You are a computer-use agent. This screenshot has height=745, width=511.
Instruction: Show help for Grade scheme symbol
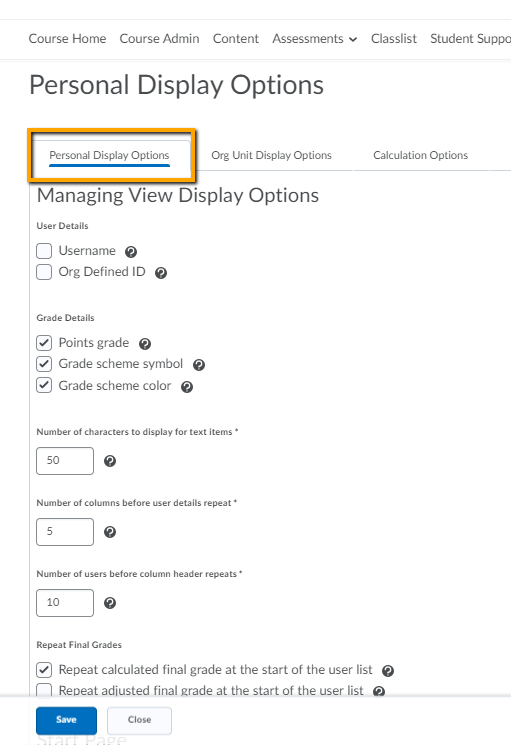(199, 364)
